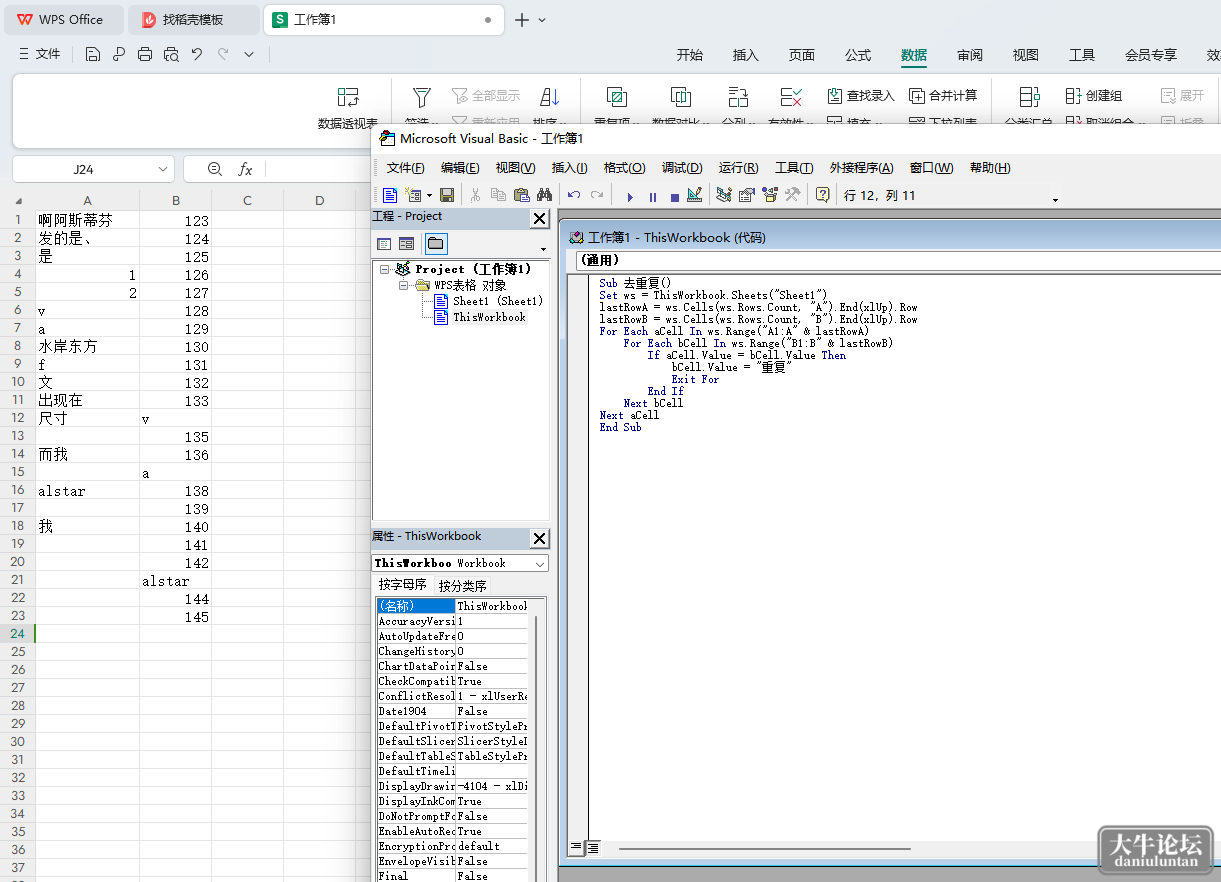Image resolution: width=1221 pixels, height=882 pixels.
Task: Click the 查找录入 button in ribbon
Action: tap(861, 96)
